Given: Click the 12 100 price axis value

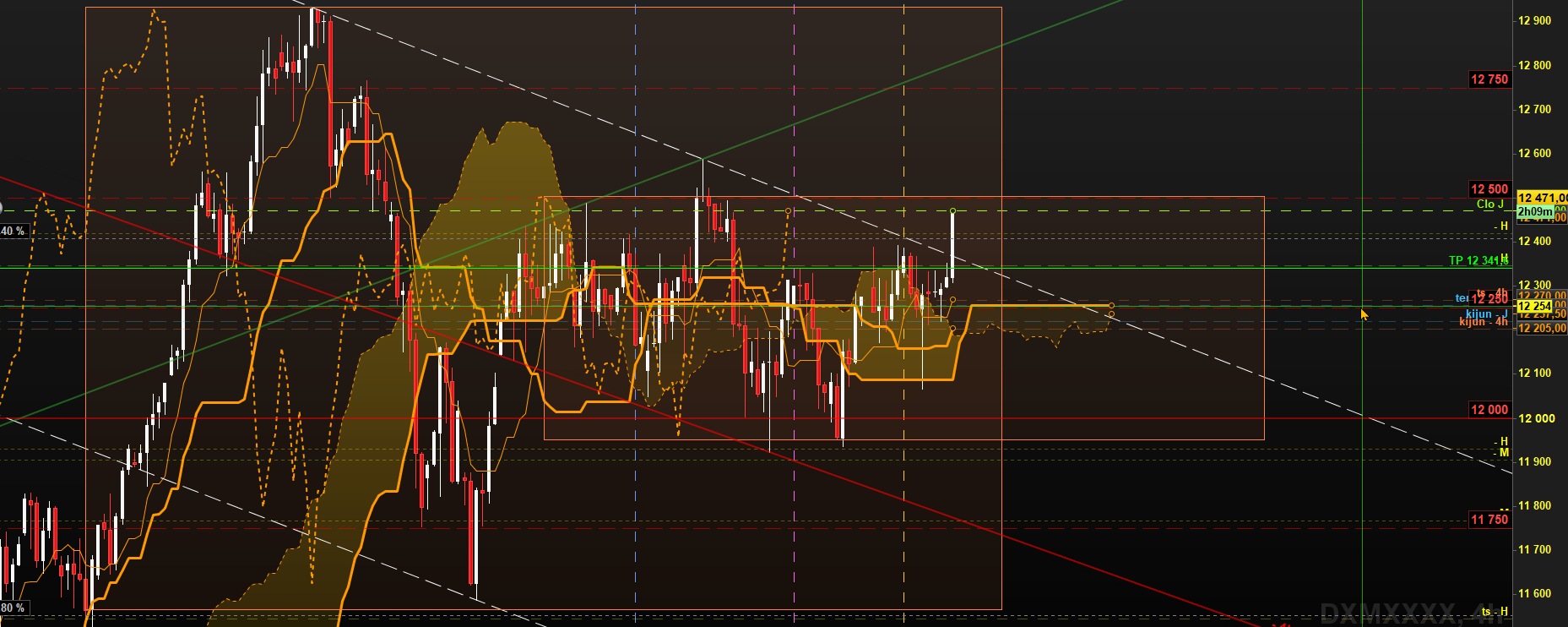Looking at the screenshot, I should (x=1534, y=373).
